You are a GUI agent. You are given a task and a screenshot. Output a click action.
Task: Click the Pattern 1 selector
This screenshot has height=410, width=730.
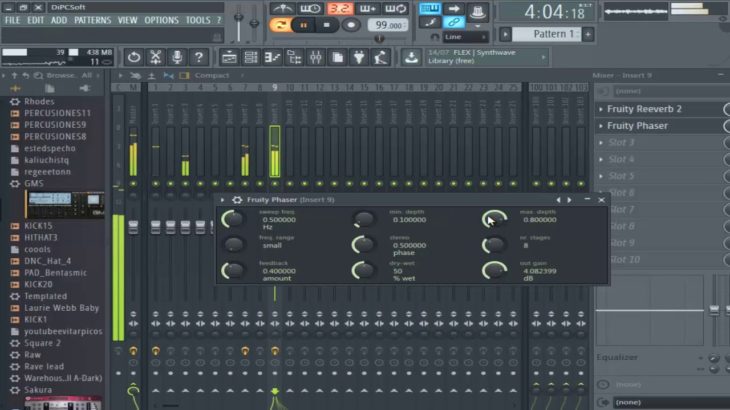547,34
